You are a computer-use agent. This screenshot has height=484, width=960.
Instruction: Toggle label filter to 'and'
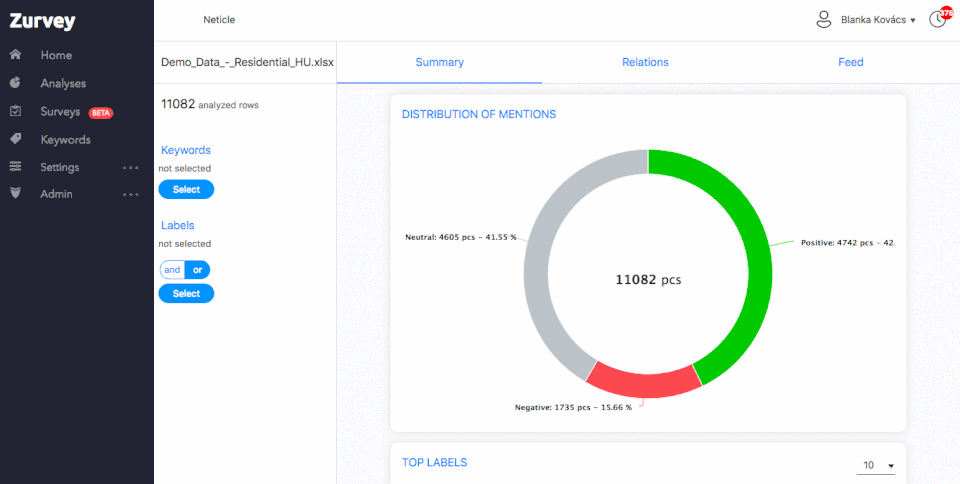coord(172,270)
